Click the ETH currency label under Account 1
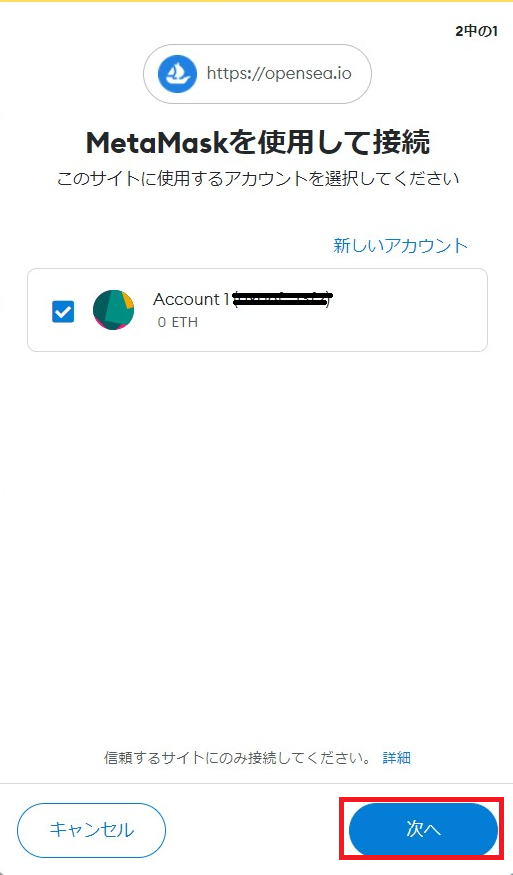513x875 pixels. 185,323
